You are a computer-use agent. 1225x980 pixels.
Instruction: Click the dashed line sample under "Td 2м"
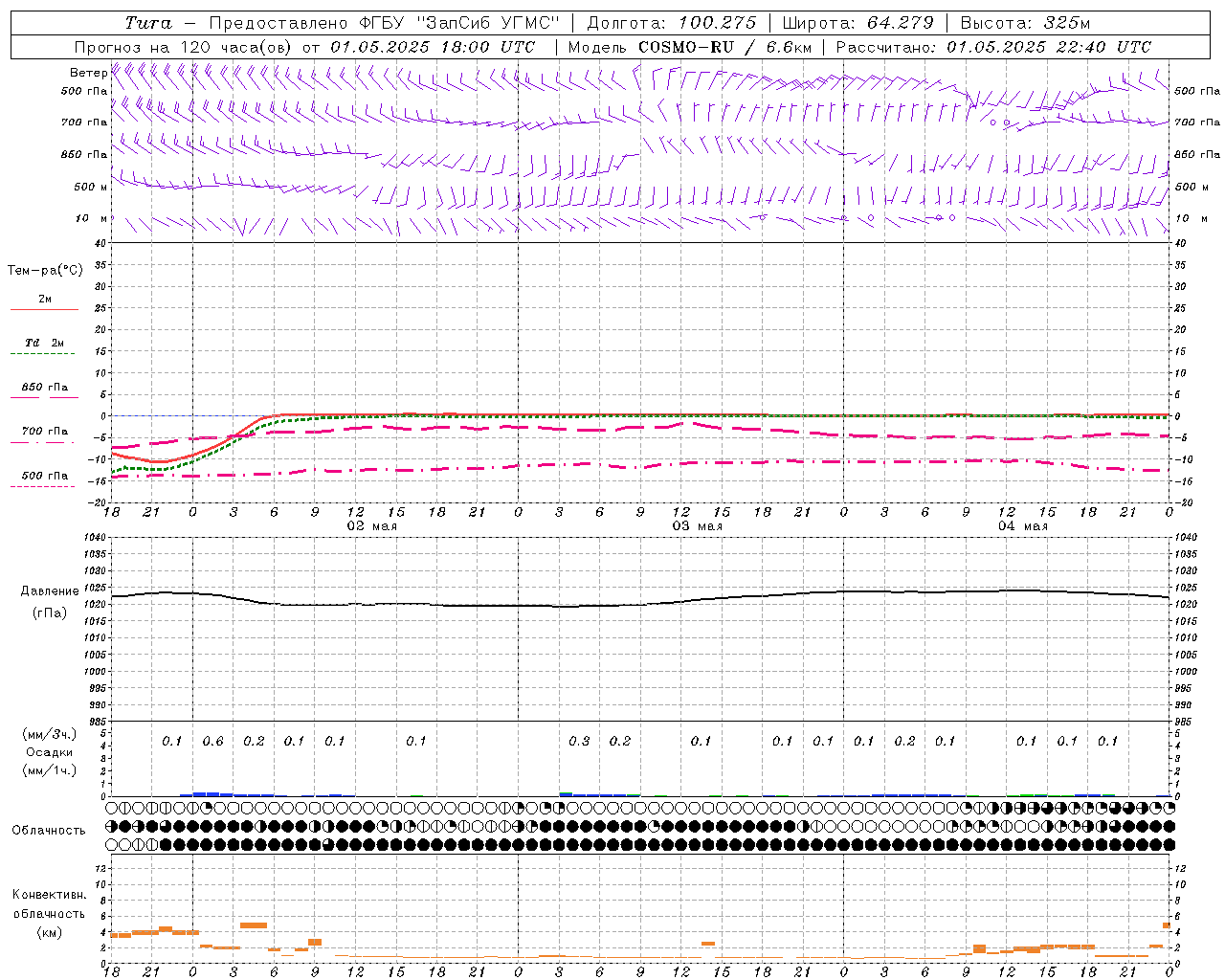point(42,353)
